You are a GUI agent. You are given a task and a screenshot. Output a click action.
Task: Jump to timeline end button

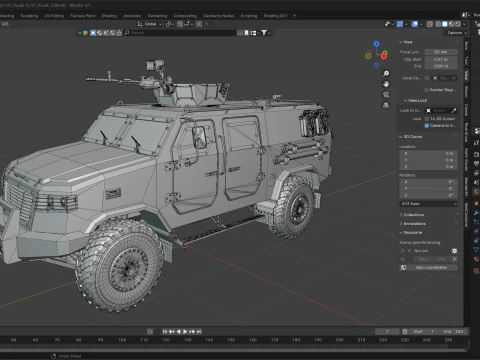point(199,332)
